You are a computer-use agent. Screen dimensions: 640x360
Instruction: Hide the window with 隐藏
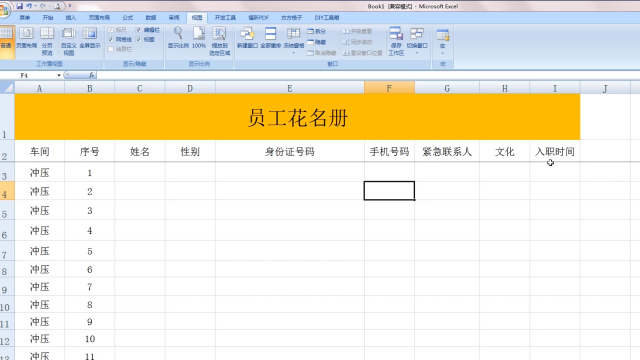pyautogui.click(x=317, y=42)
